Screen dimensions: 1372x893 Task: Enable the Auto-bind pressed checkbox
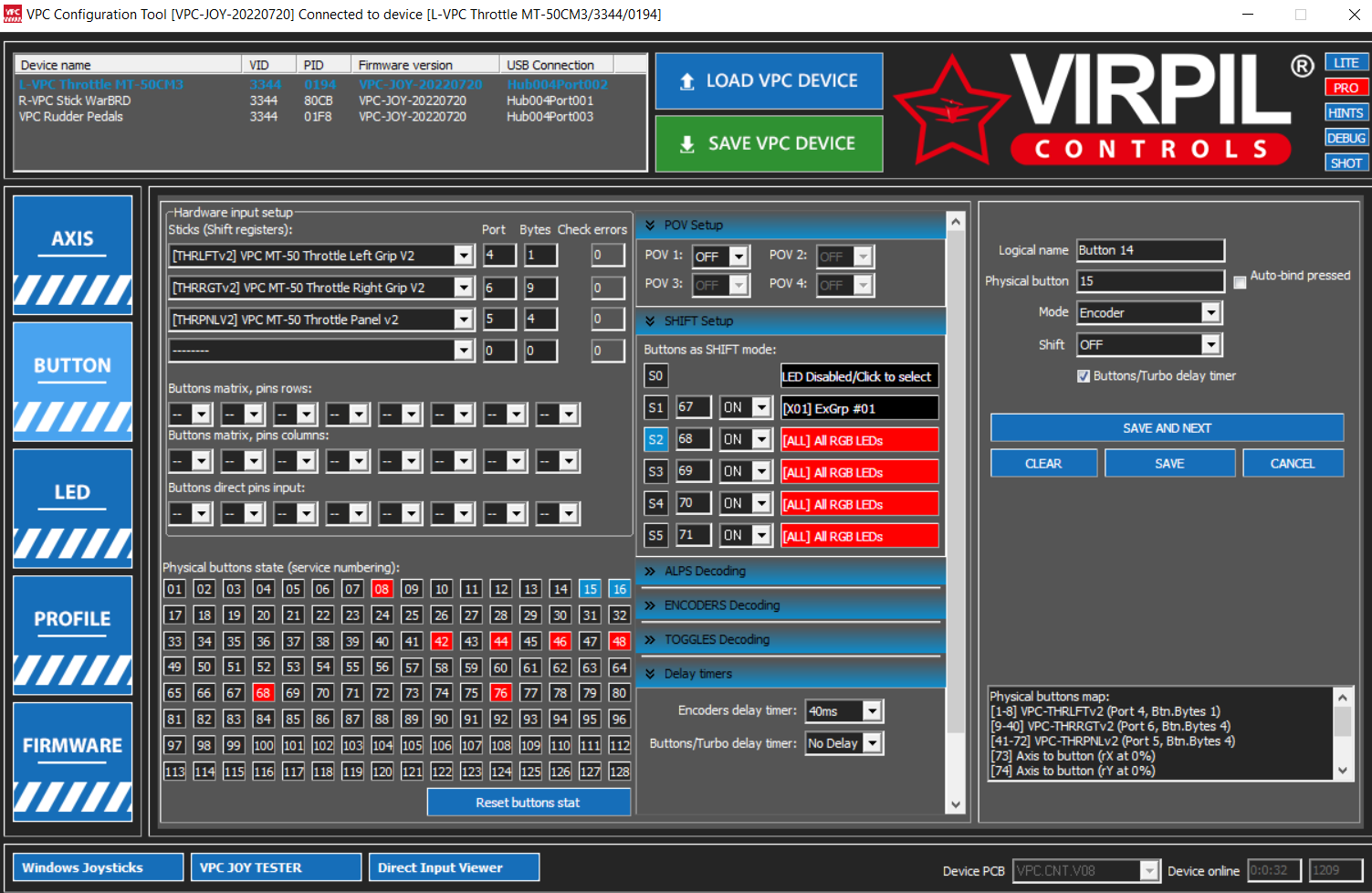pos(1240,282)
